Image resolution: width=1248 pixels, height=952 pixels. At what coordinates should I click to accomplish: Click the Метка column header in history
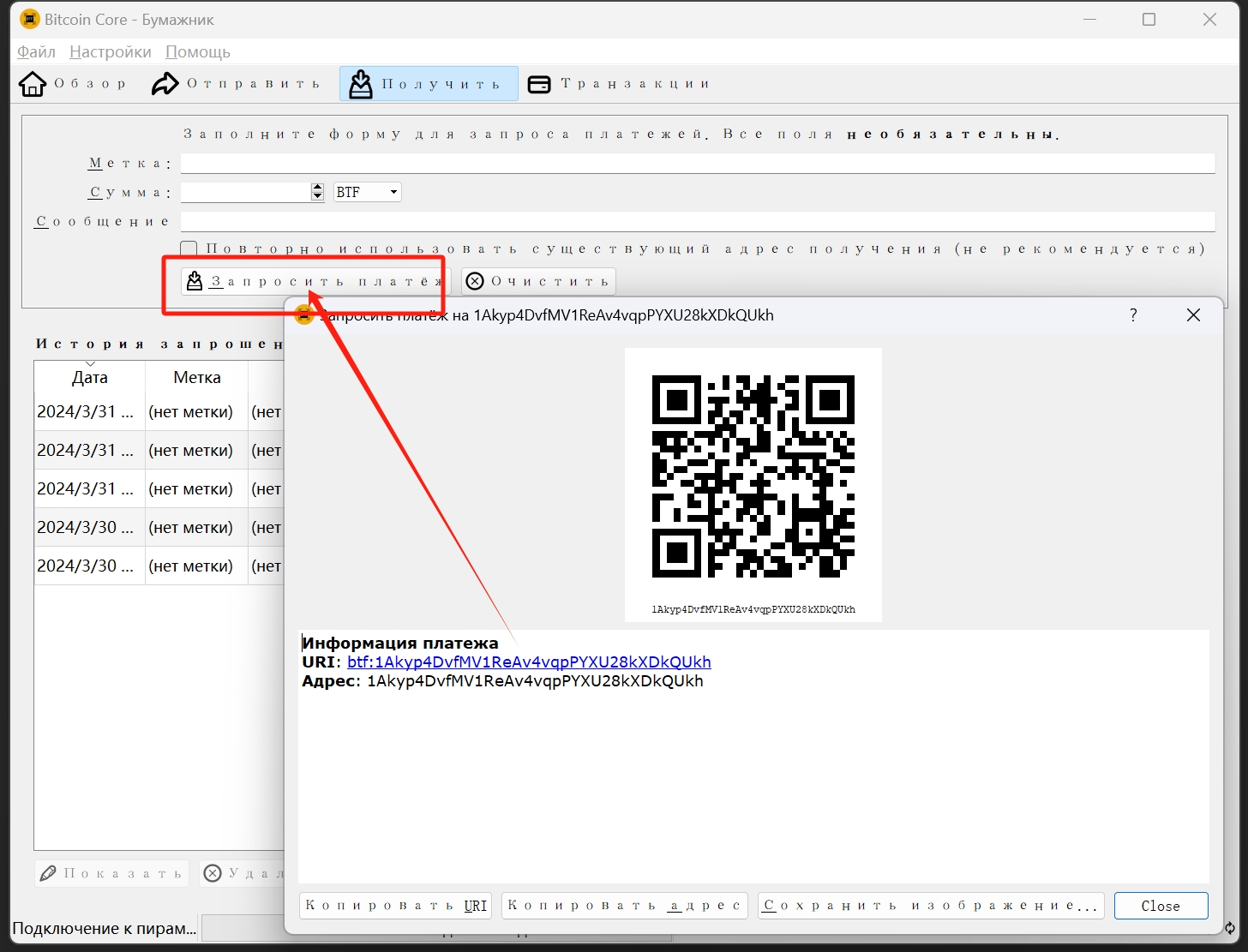(x=197, y=377)
